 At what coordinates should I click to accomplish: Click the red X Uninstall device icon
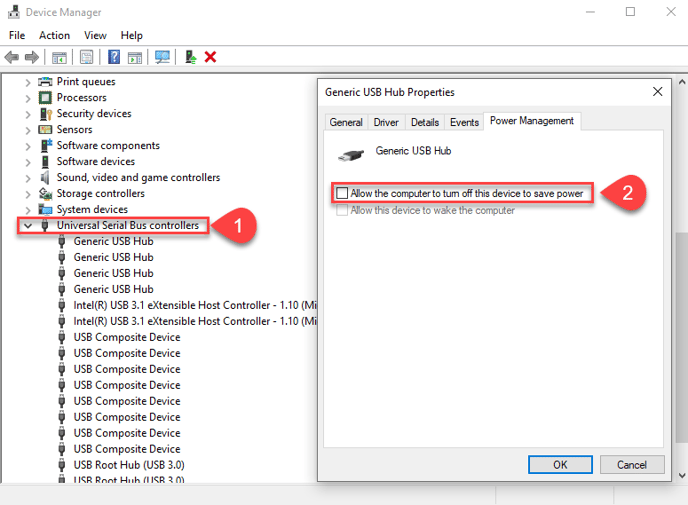(x=211, y=57)
